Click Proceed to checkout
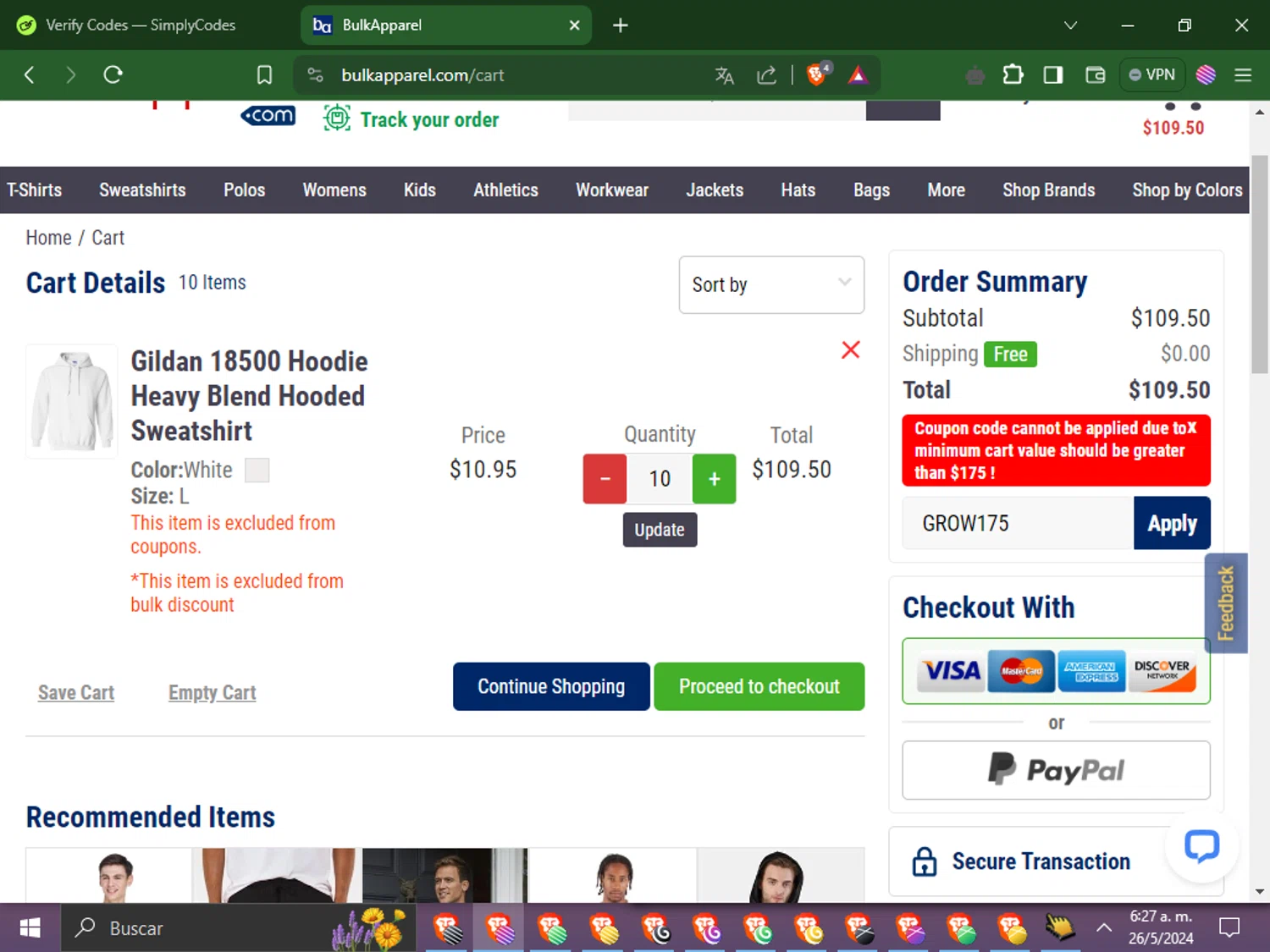The image size is (1270, 952). 759,686
